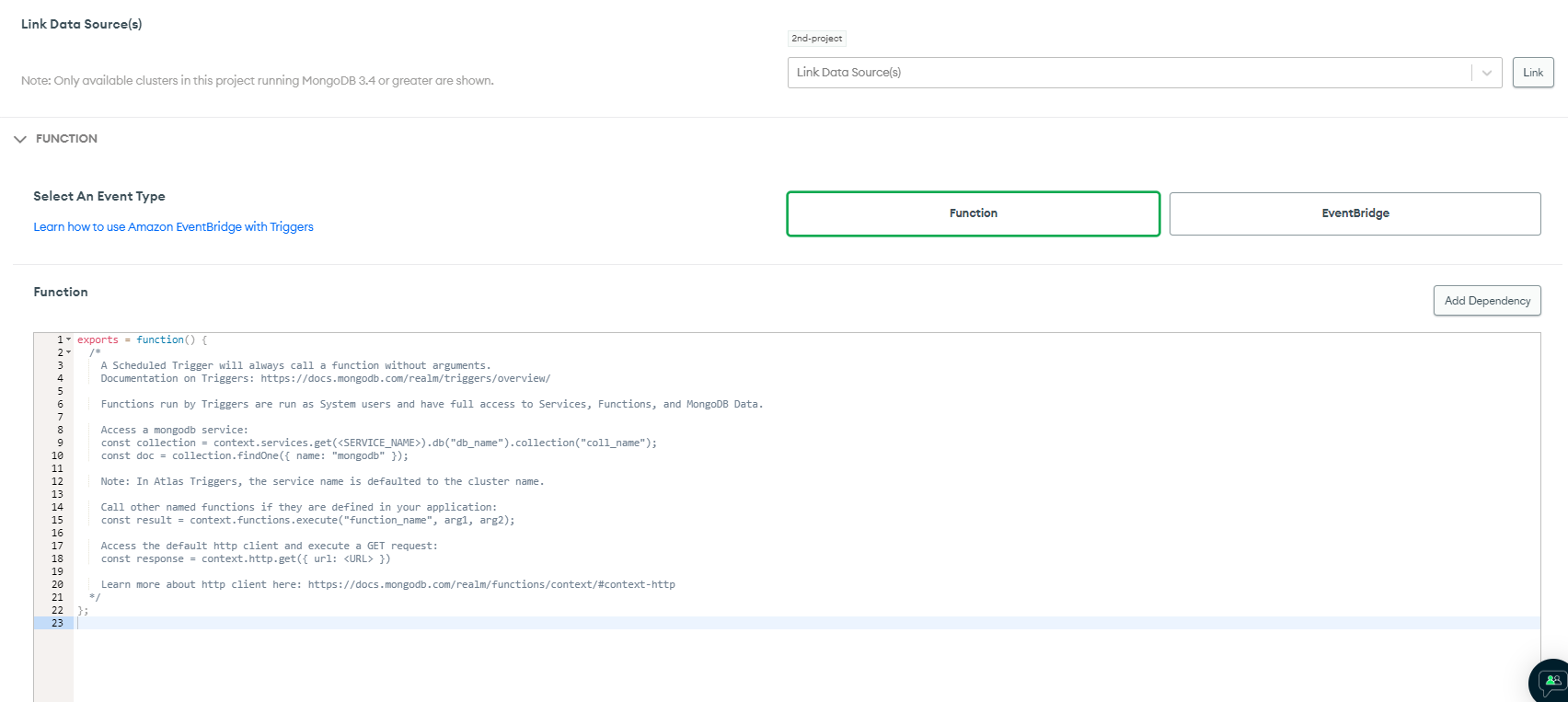This screenshot has width=1568, height=702.
Task: Click the context.http.get code line
Action: (x=246, y=559)
